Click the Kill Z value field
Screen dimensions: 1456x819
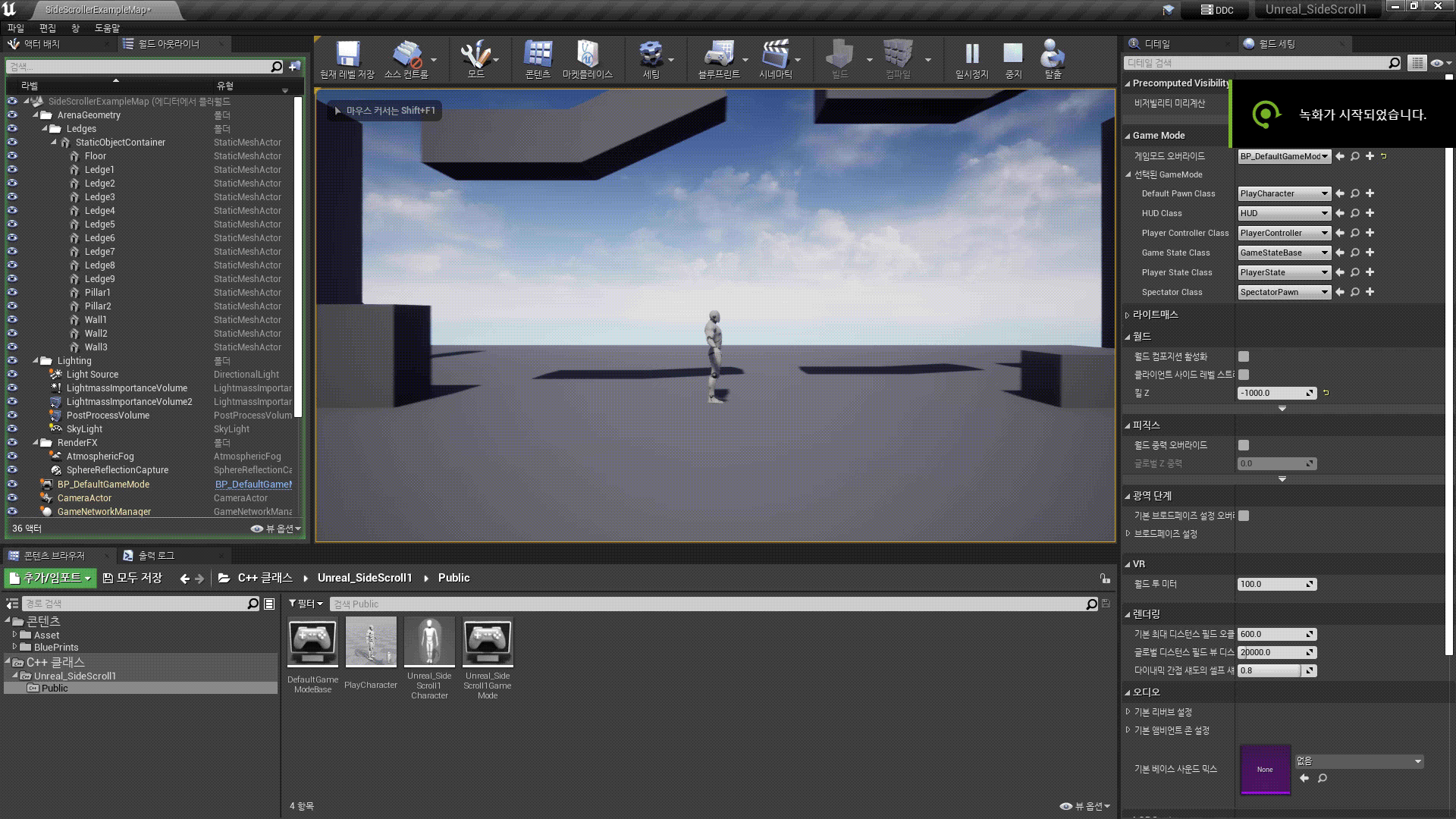[1277, 393]
